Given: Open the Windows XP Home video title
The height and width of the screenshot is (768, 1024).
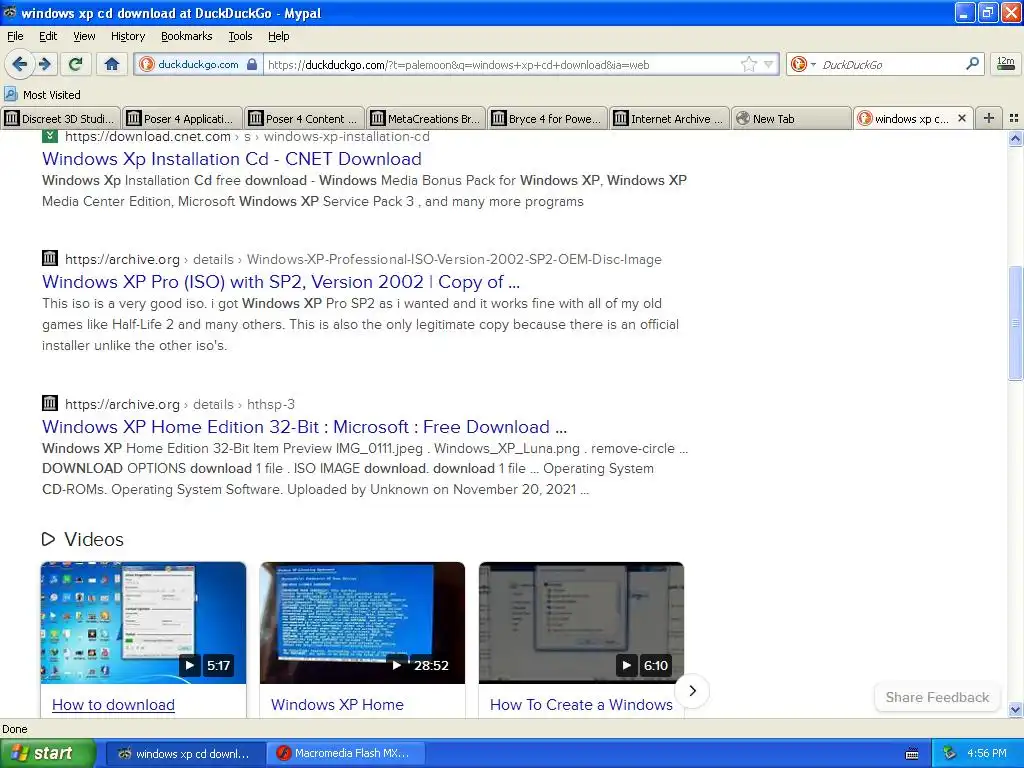Looking at the screenshot, I should (x=337, y=705).
